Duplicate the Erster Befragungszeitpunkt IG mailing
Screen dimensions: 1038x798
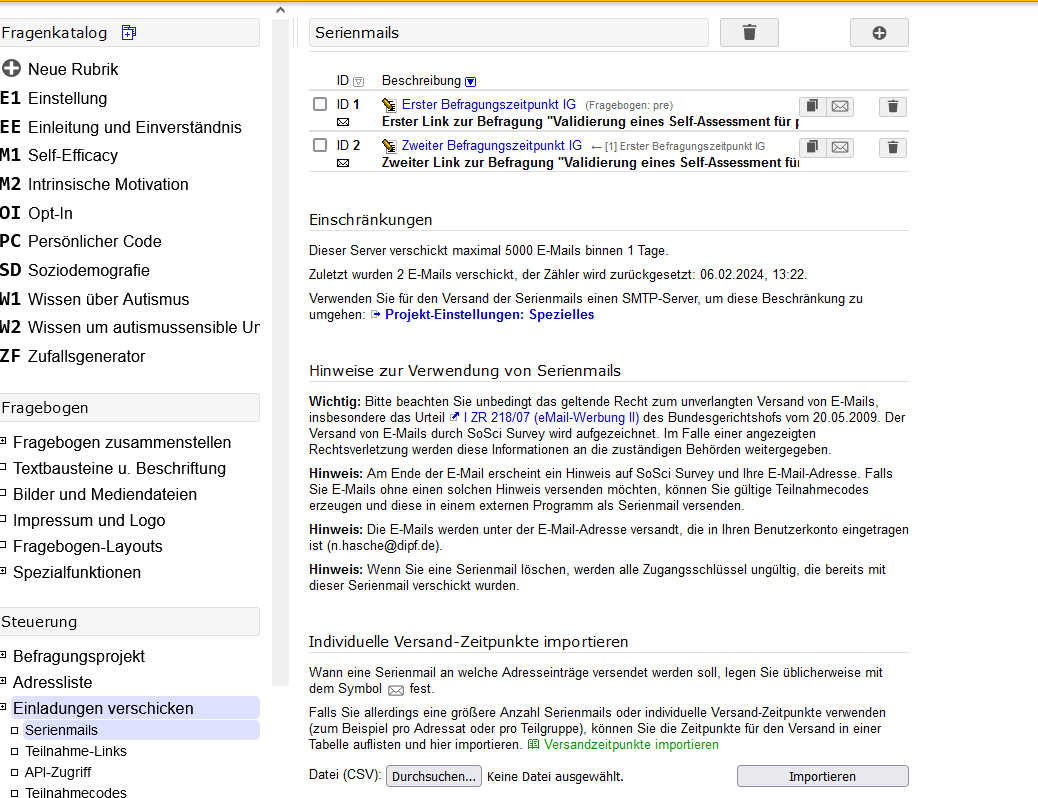812,106
